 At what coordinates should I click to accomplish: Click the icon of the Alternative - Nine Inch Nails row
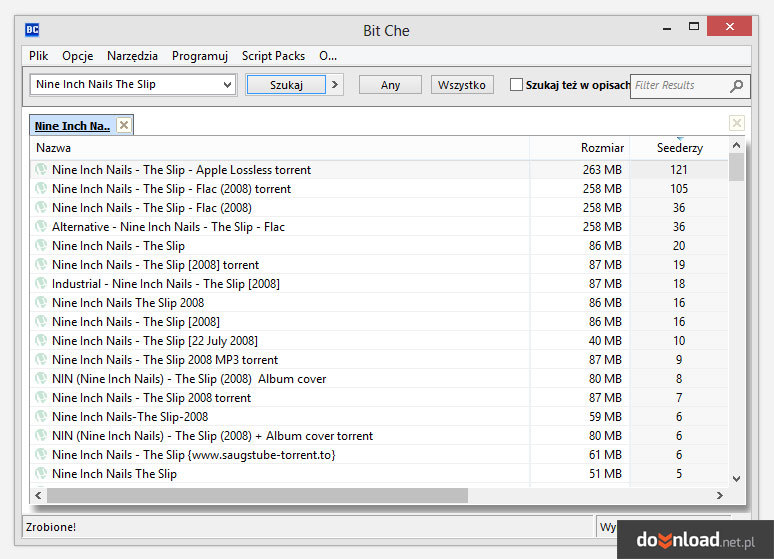[41, 227]
